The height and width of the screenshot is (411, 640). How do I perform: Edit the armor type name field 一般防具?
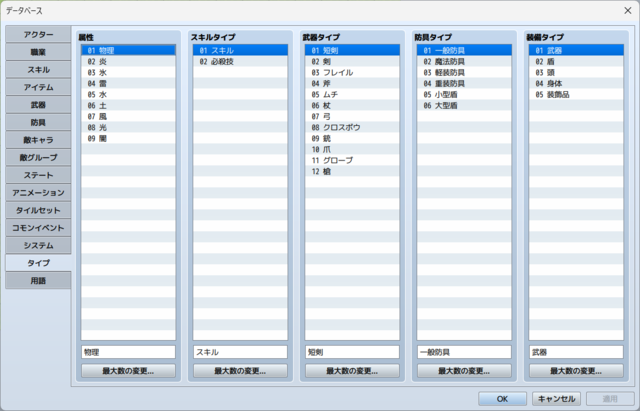(464, 352)
